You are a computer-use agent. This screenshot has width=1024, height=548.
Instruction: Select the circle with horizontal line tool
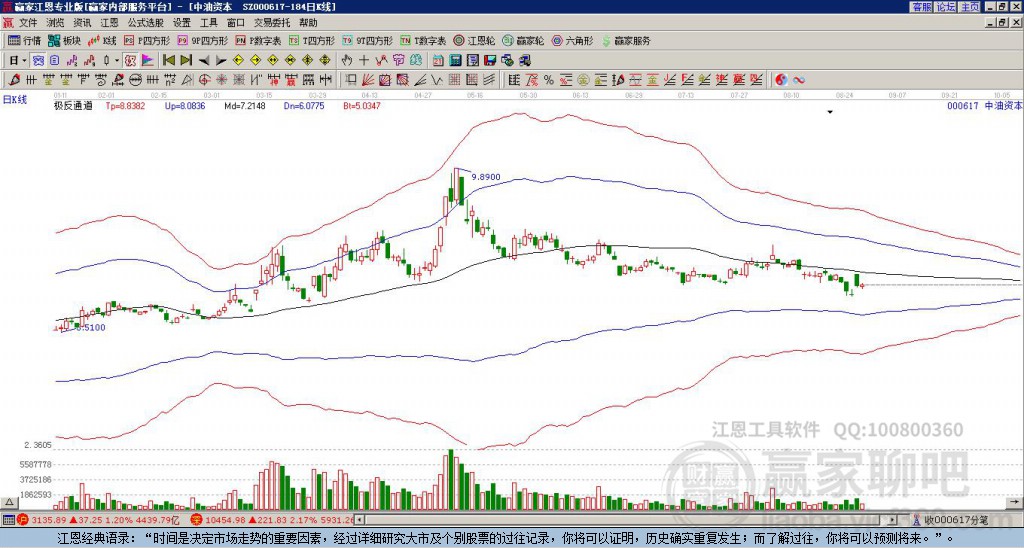tap(135, 80)
